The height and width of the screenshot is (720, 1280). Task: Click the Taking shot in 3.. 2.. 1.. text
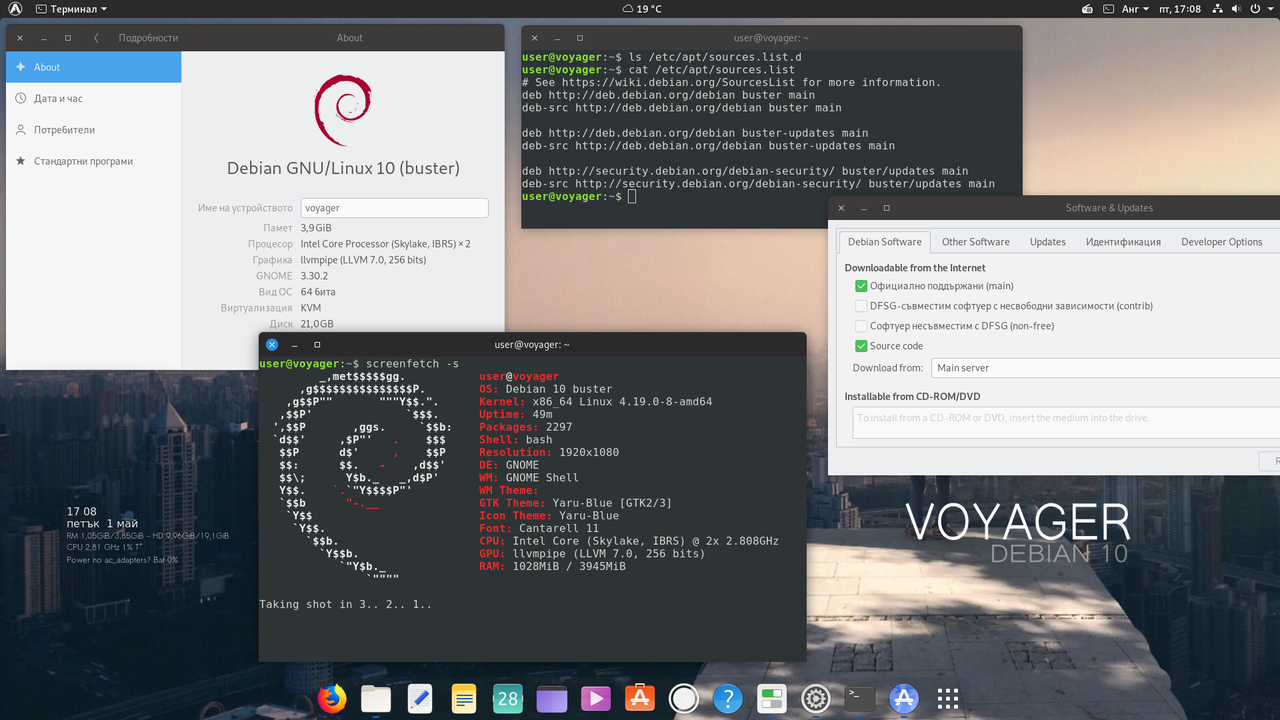(346, 604)
